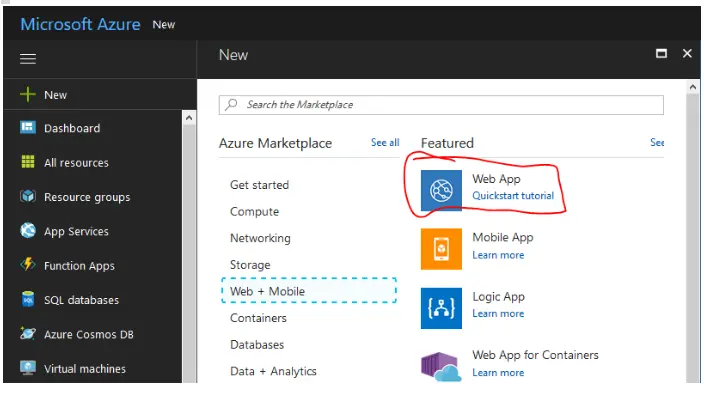
Task: Click New label in the sidebar
Action: pos(55,95)
